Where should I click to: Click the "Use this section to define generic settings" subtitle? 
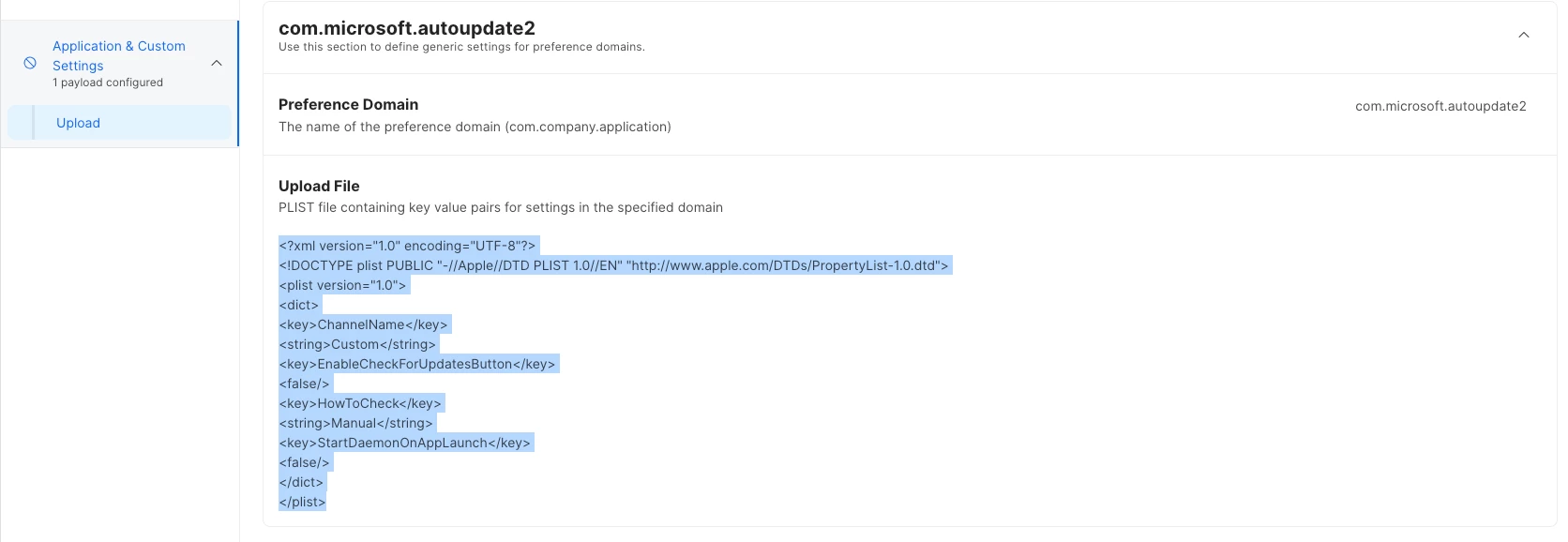pos(461,47)
